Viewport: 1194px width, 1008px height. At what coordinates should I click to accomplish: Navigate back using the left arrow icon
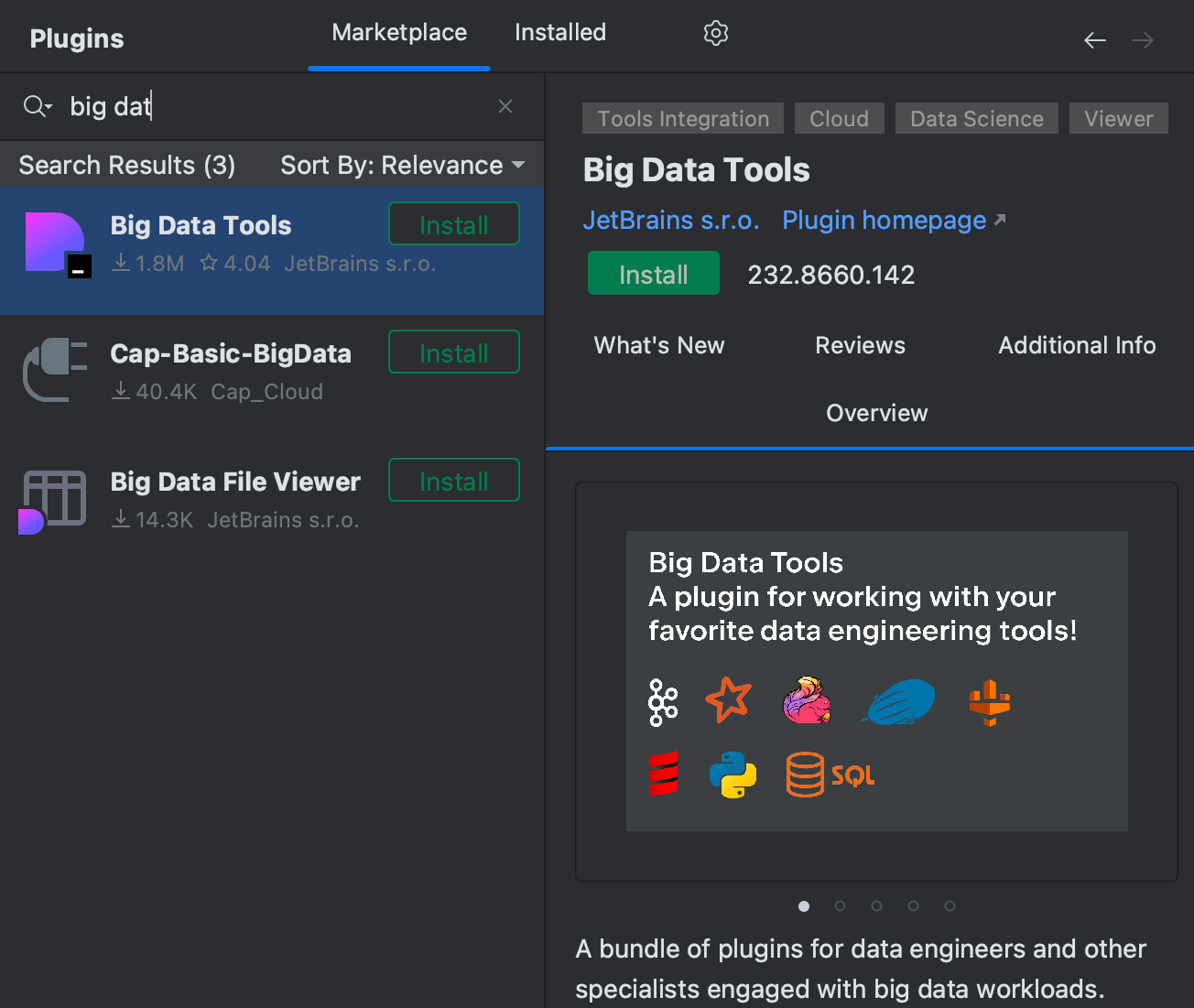[1094, 40]
